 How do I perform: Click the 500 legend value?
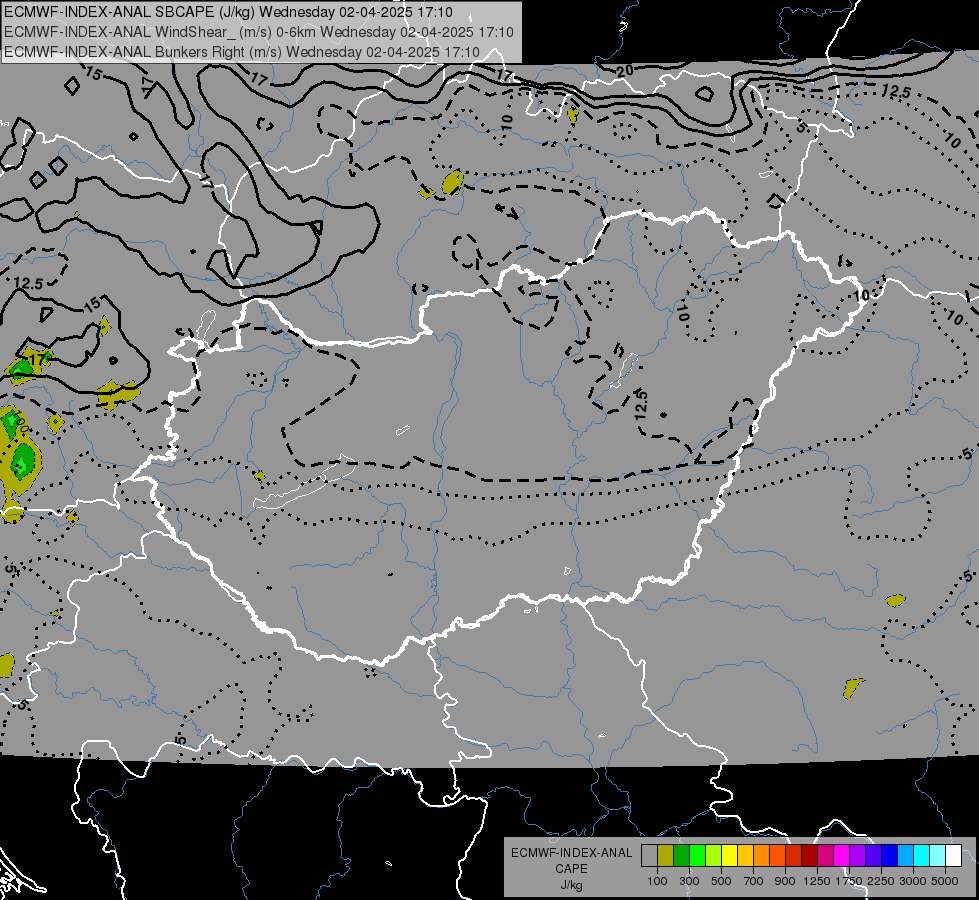pos(721,881)
